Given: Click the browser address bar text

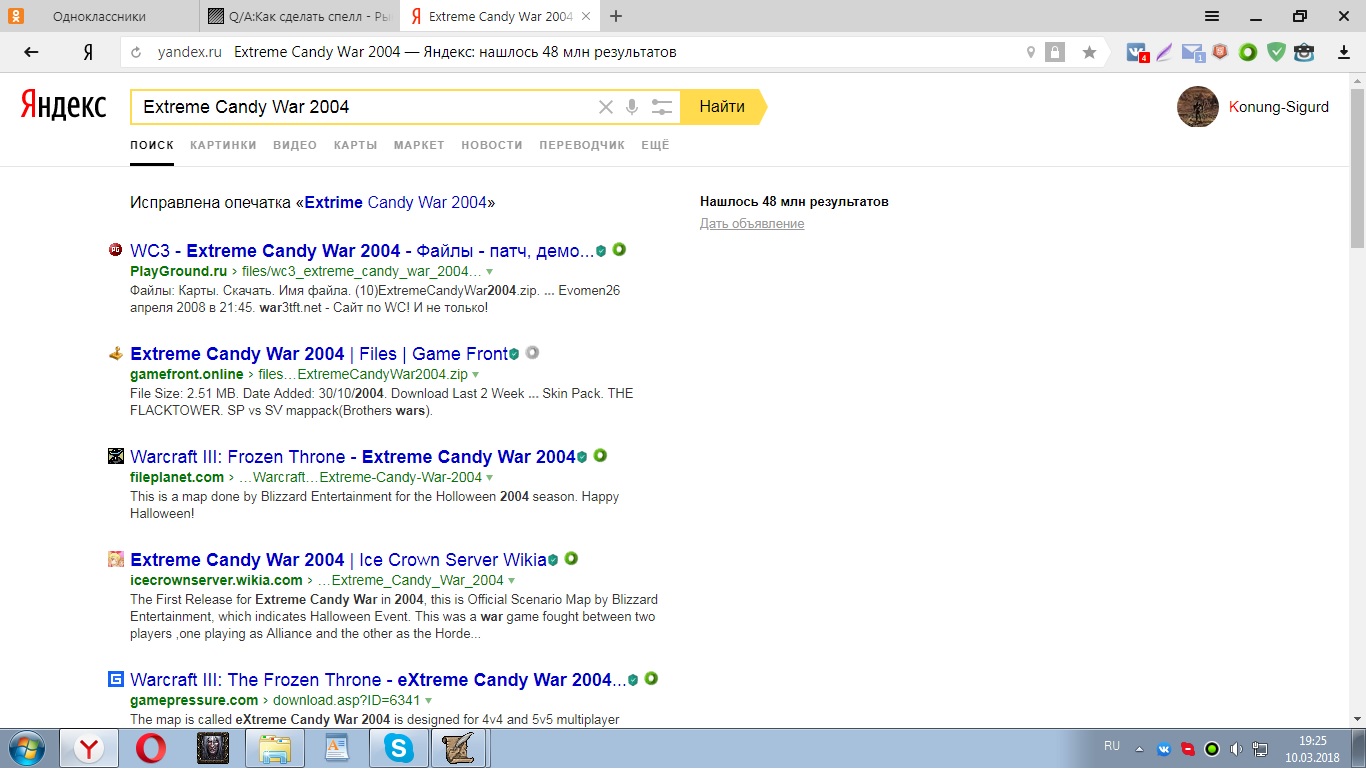Looking at the screenshot, I should coord(455,52).
